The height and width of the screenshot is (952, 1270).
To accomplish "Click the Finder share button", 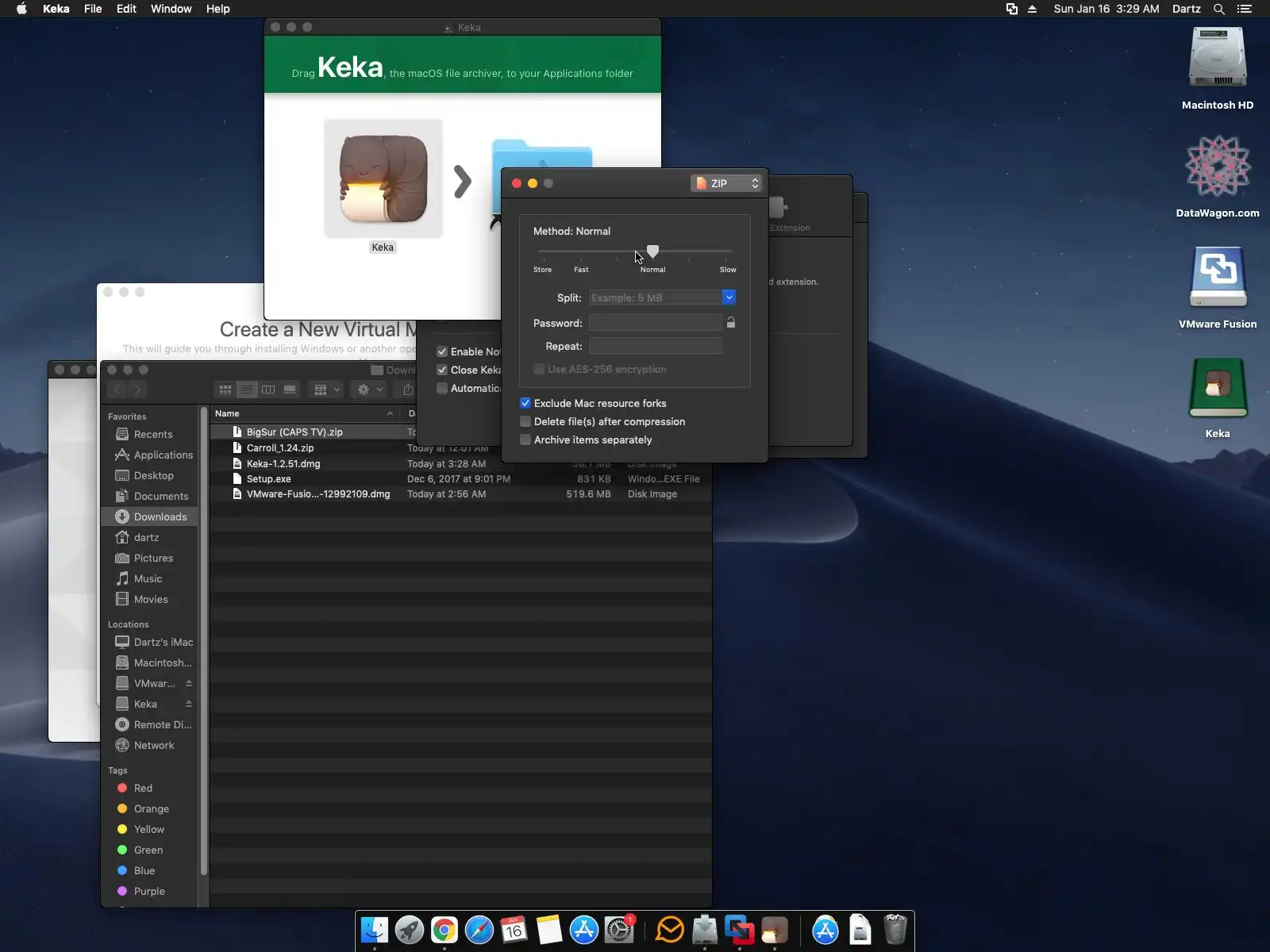I will [407, 390].
